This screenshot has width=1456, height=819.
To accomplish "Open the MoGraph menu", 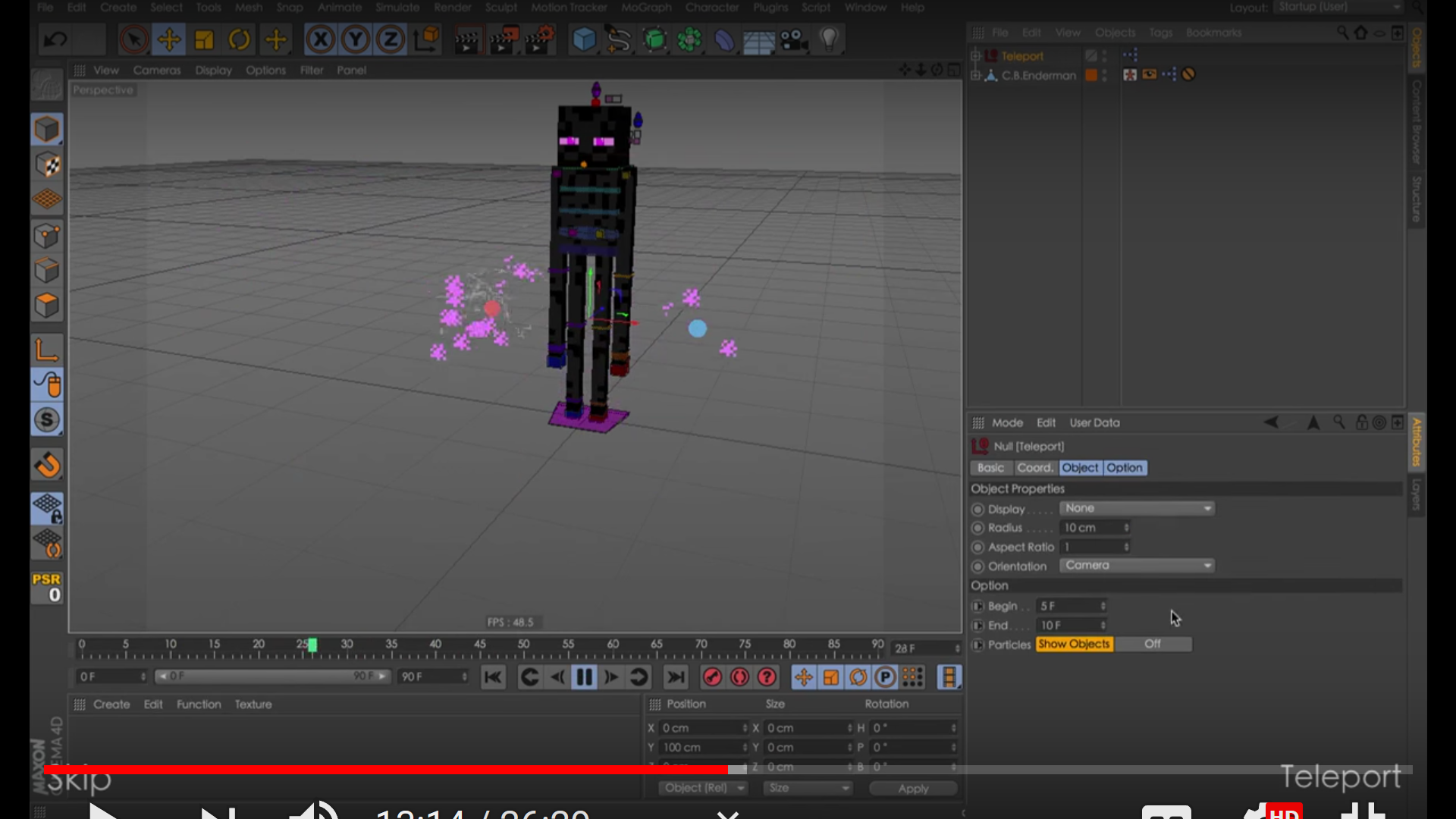I will [x=646, y=8].
